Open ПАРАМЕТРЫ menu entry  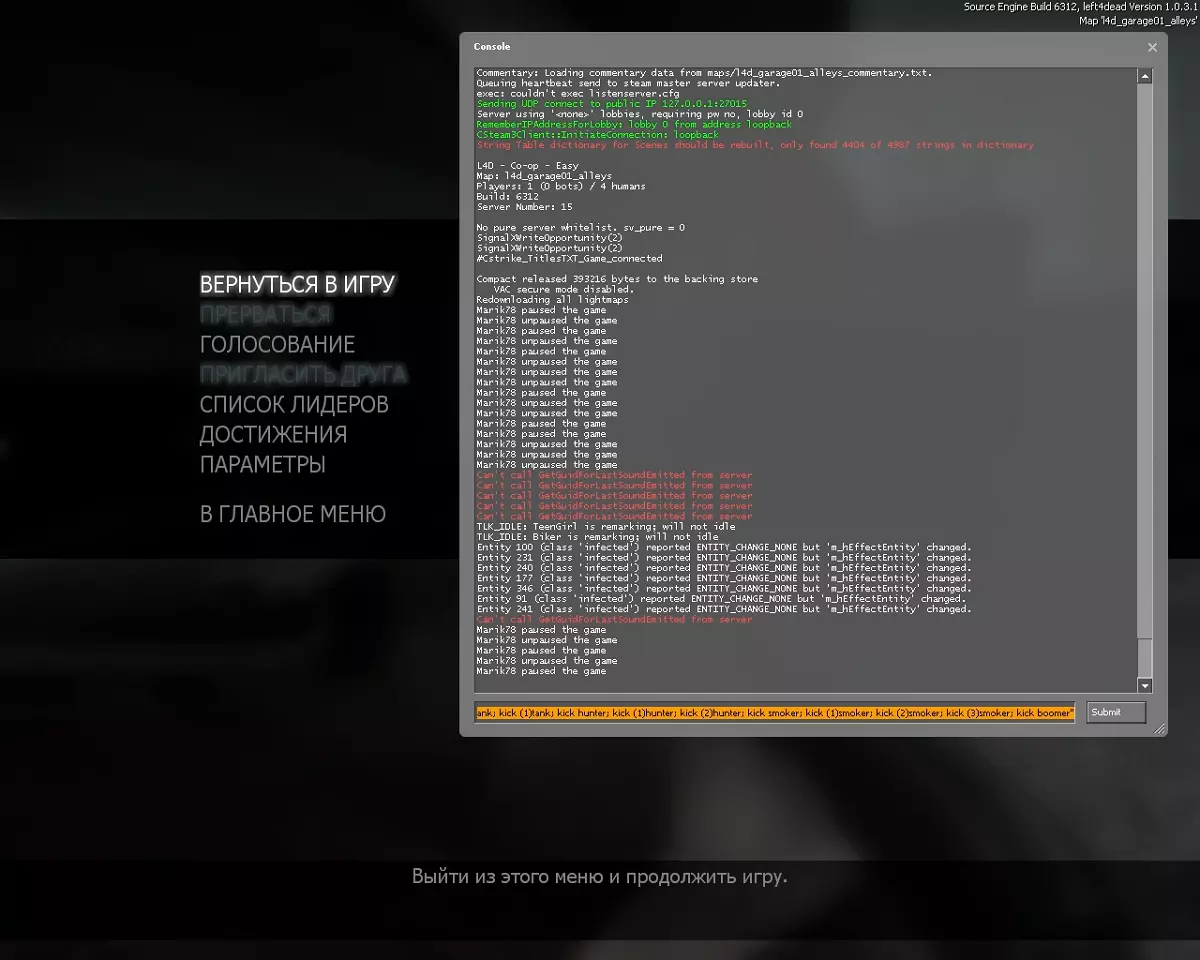(262, 464)
